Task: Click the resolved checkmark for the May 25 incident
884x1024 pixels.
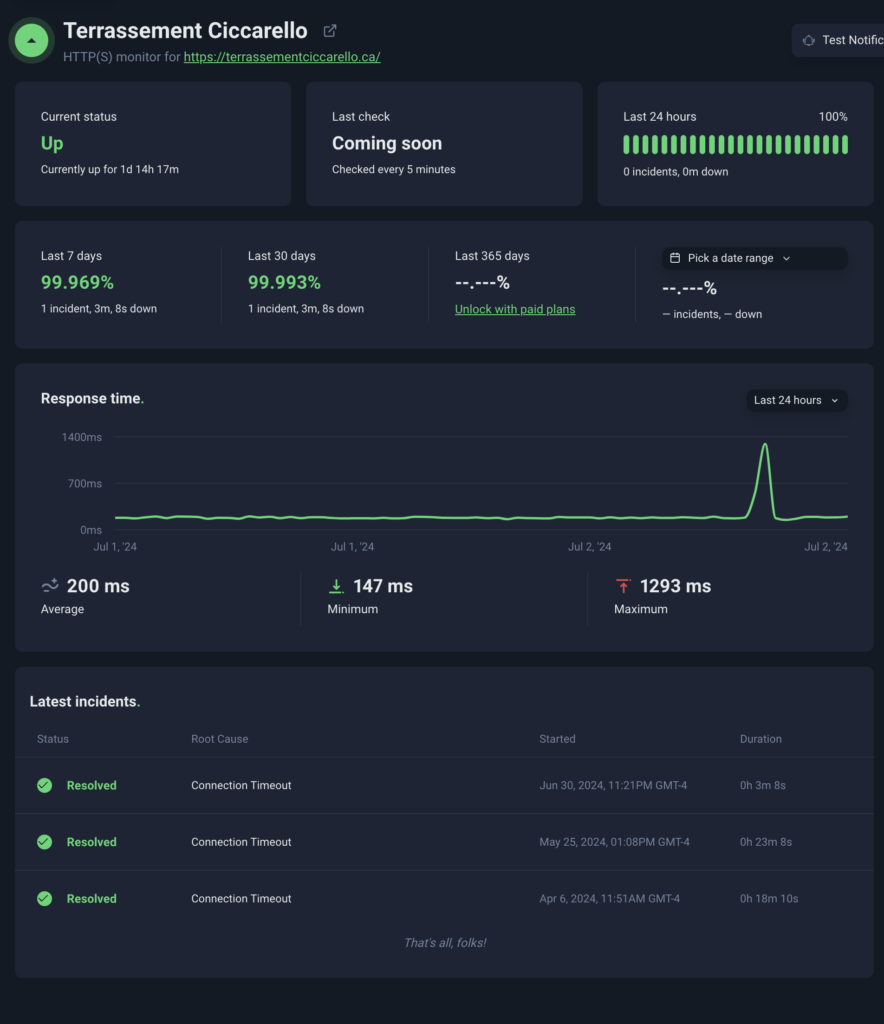Action: pos(44,842)
